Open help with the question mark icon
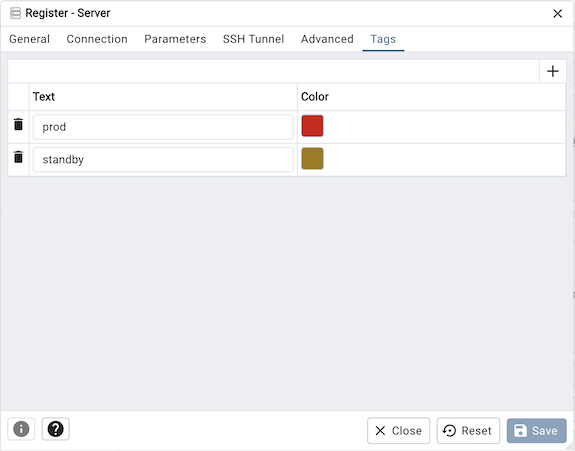 tap(55, 429)
